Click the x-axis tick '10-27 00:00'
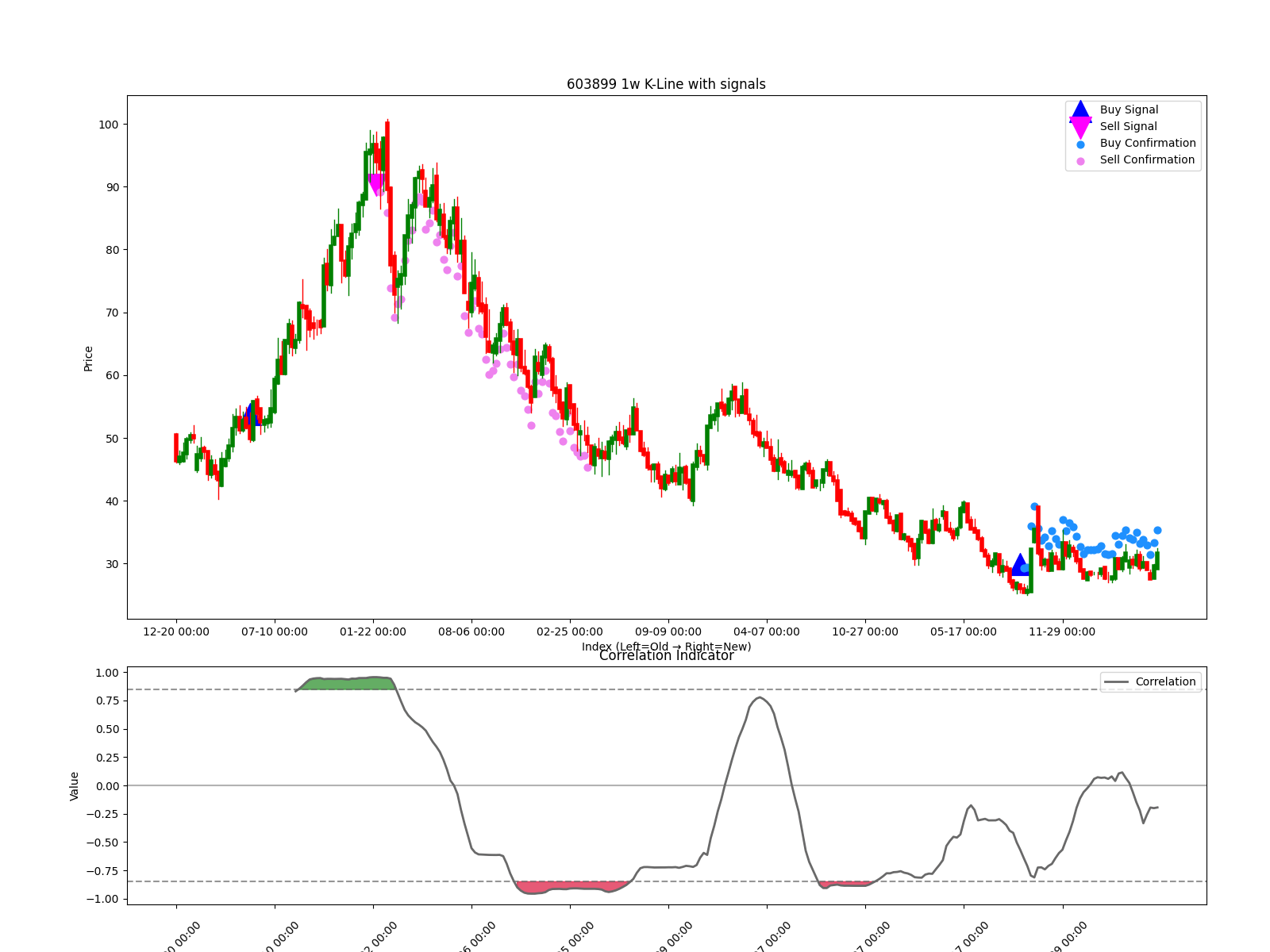Image resolution: width=1270 pixels, height=952 pixels. [865, 631]
